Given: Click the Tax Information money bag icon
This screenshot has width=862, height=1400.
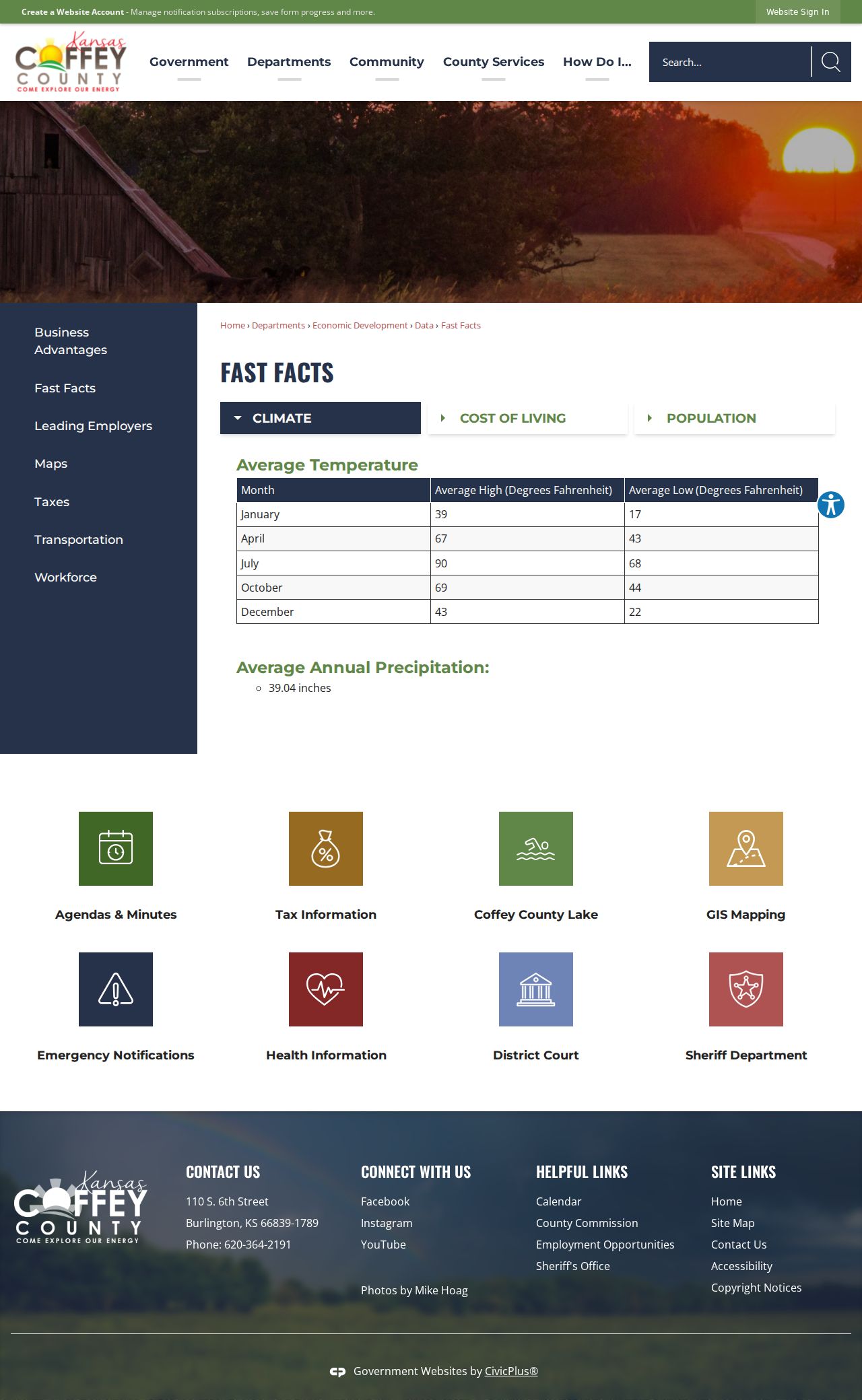Looking at the screenshot, I should pyautogui.click(x=326, y=849).
